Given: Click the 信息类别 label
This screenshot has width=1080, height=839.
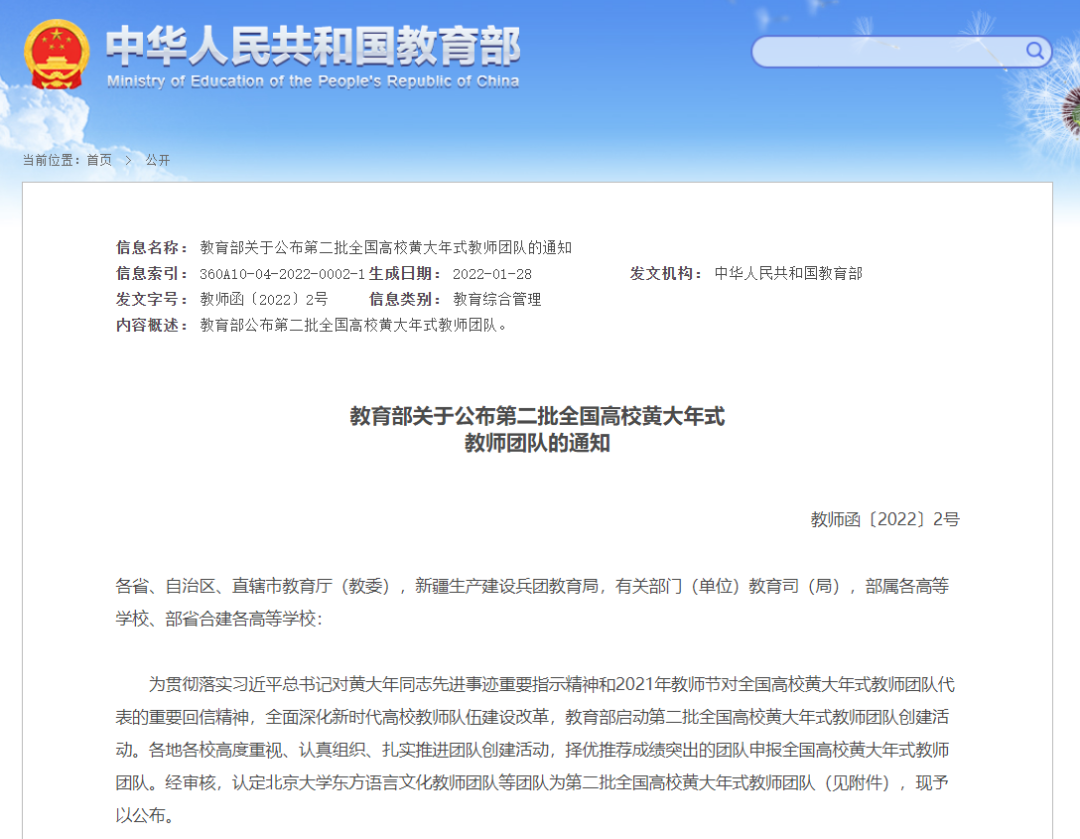Looking at the screenshot, I should pyautogui.click(x=405, y=299).
